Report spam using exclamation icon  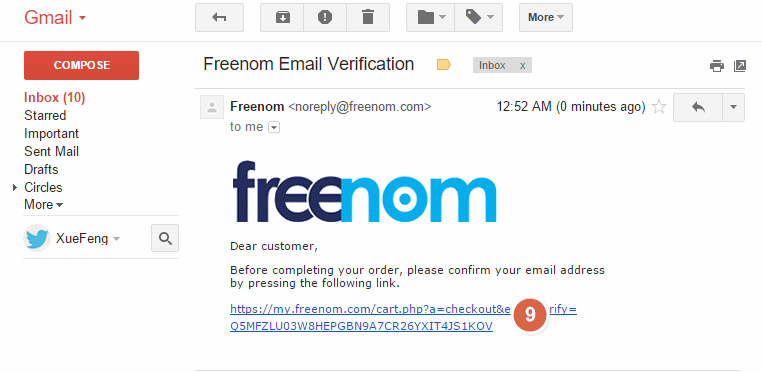point(325,17)
